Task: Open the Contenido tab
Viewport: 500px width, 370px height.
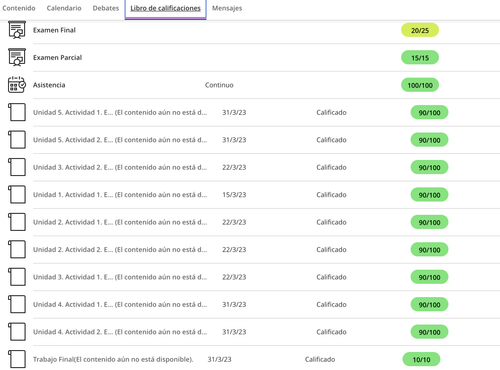Action: click(x=19, y=8)
